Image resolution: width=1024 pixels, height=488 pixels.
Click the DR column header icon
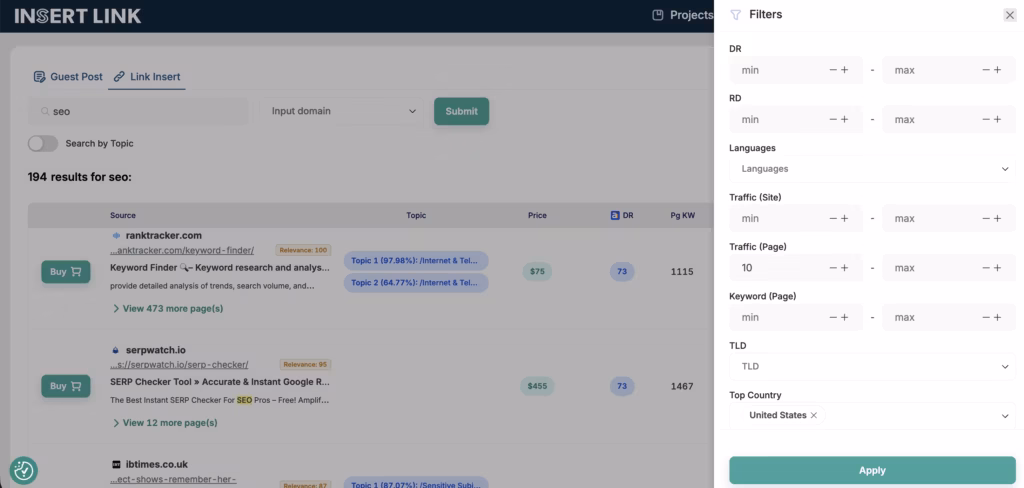point(615,215)
